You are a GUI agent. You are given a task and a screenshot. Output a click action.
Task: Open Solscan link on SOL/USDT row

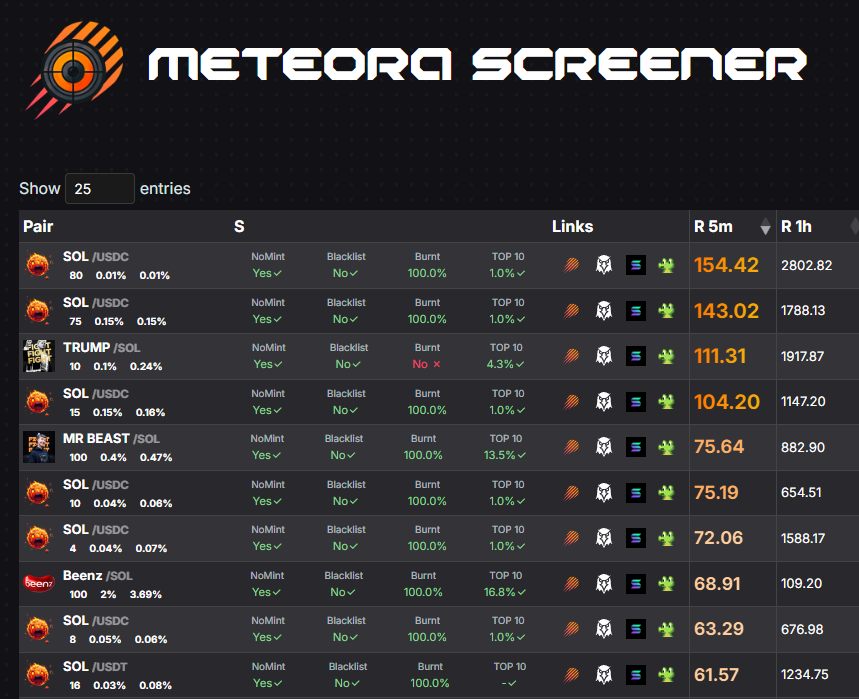click(x=636, y=674)
